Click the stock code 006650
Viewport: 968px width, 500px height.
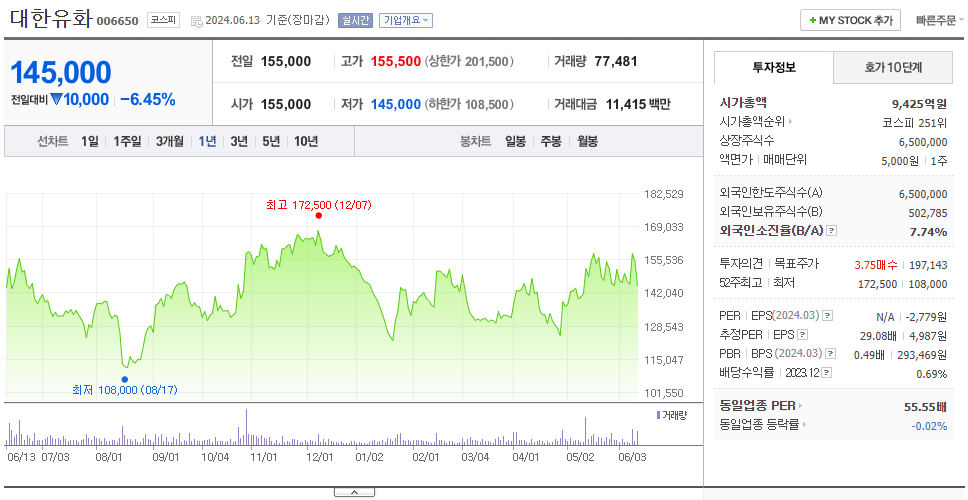[117, 22]
